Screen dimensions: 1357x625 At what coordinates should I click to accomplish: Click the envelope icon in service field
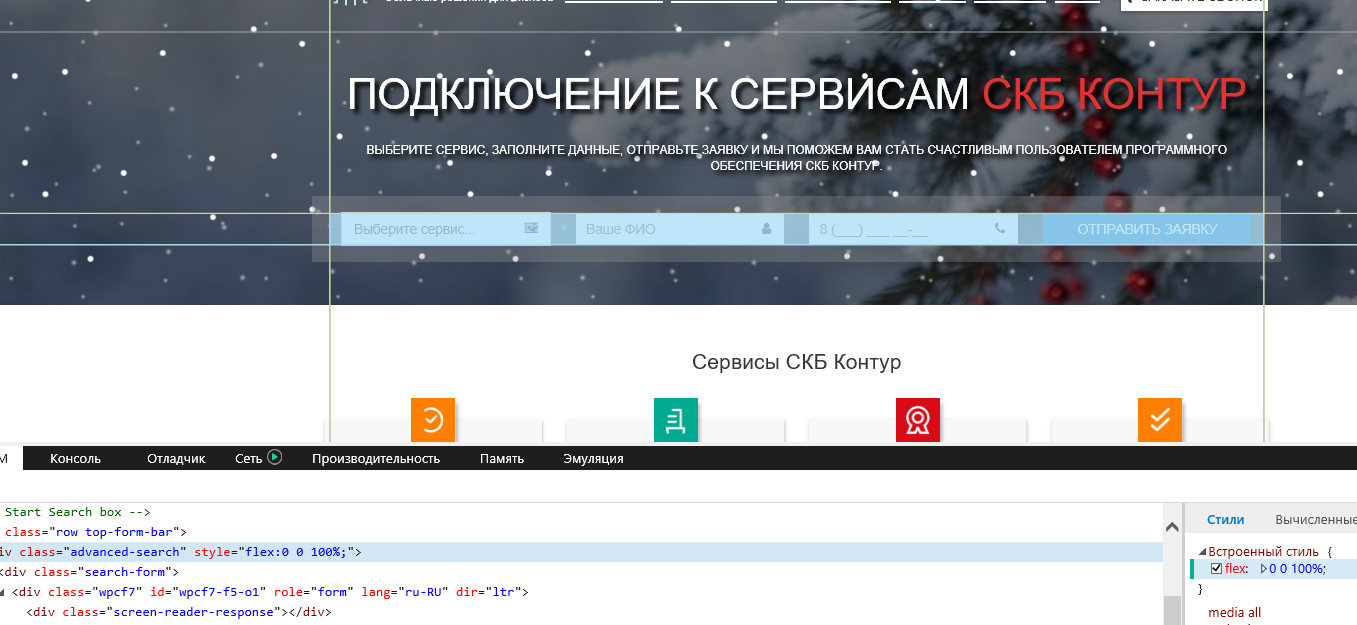531,228
